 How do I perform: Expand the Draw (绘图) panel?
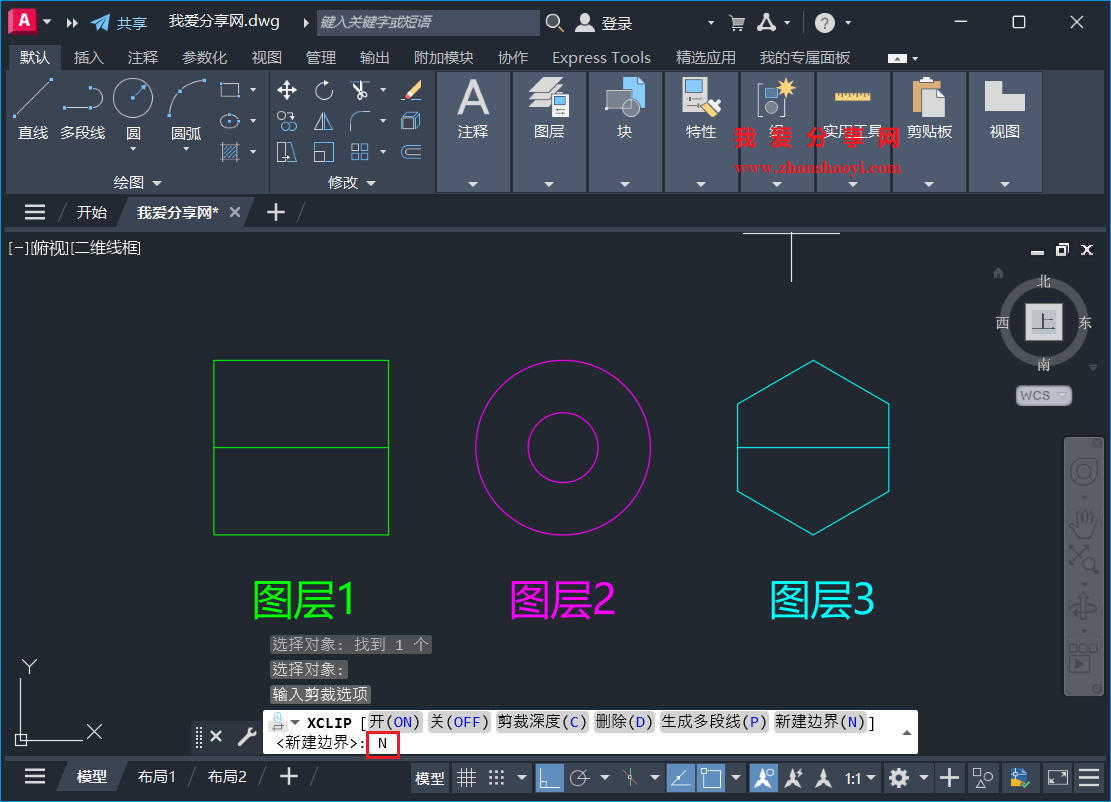click(x=137, y=183)
